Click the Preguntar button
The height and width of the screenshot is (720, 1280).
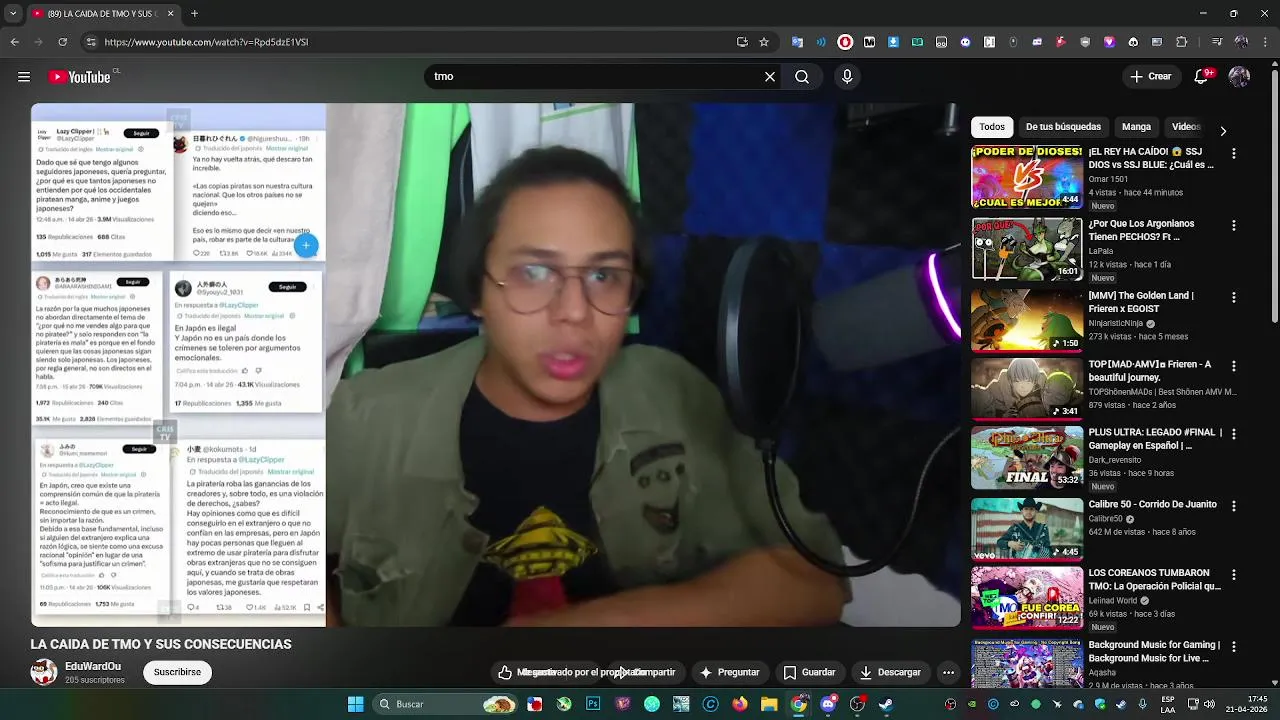(x=729, y=673)
